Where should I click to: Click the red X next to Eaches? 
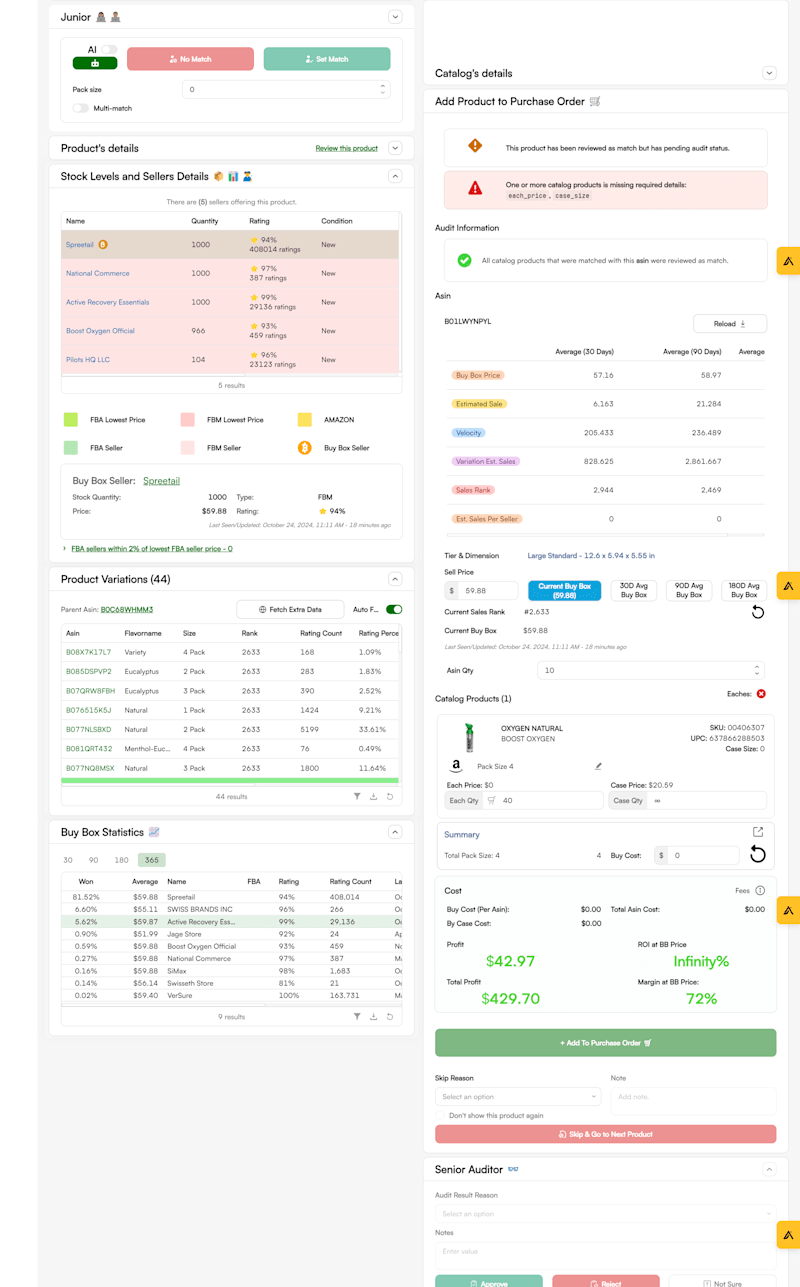(761, 693)
